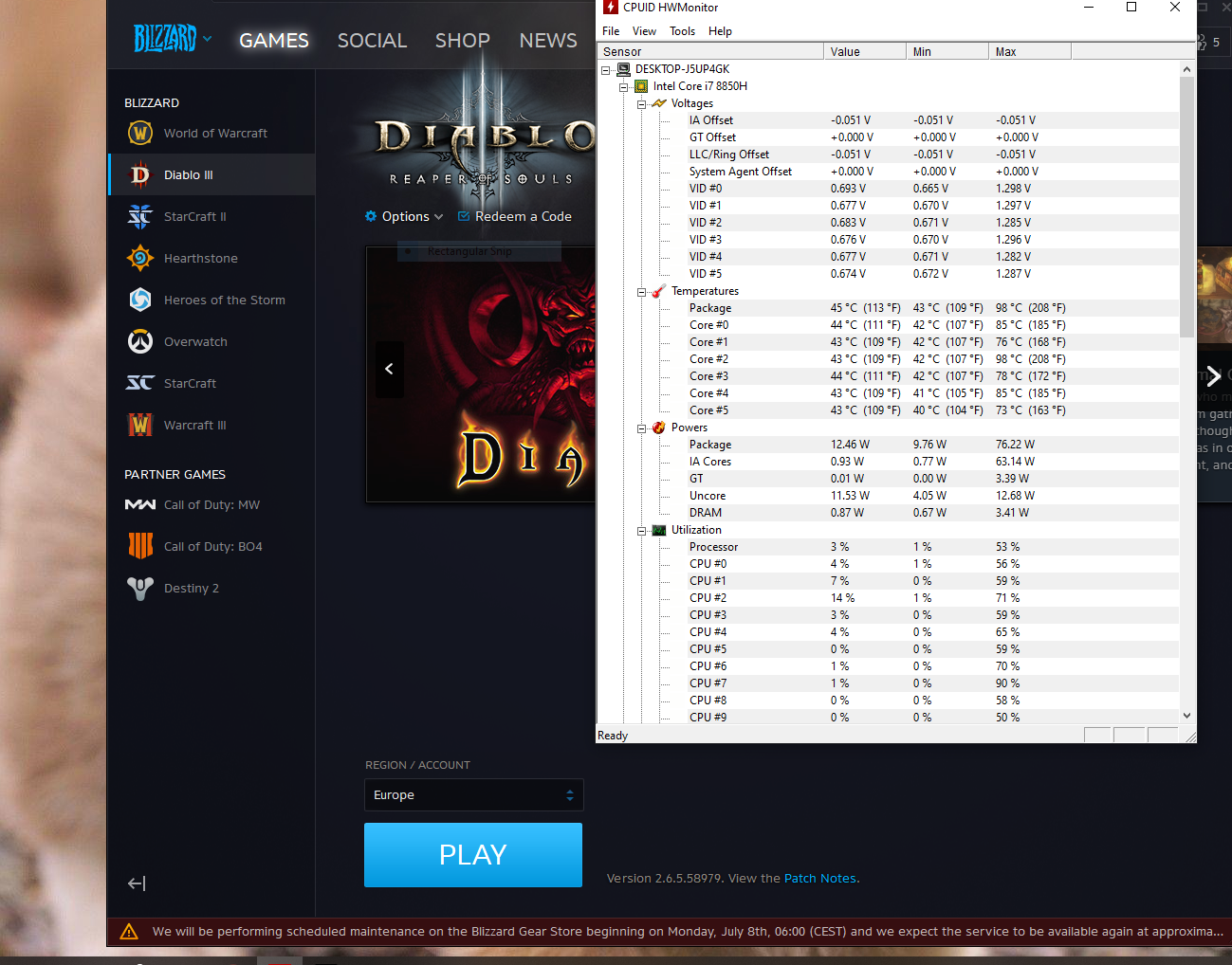Click the Call of Duty BO4 icon
The image size is (1232, 965).
pyautogui.click(x=140, y=546)
